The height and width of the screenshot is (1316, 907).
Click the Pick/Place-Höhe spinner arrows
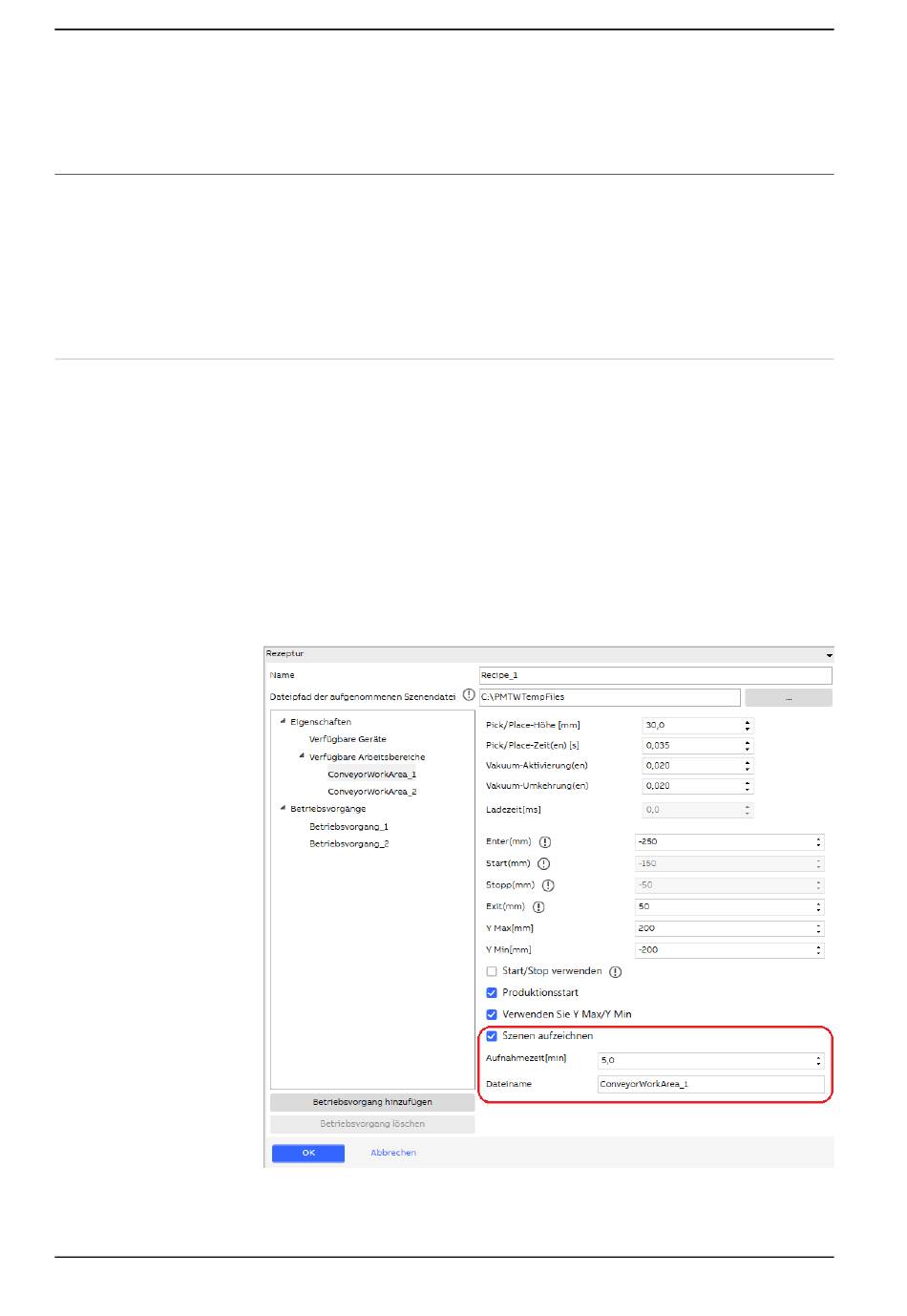[x=748, y=726]
